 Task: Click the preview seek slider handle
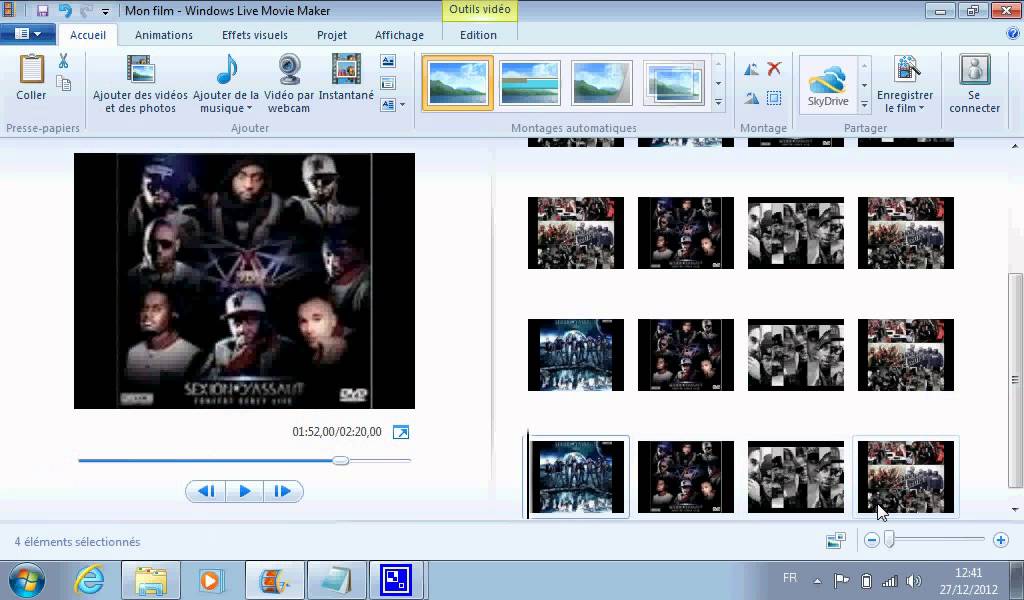[x=340, y=460]
